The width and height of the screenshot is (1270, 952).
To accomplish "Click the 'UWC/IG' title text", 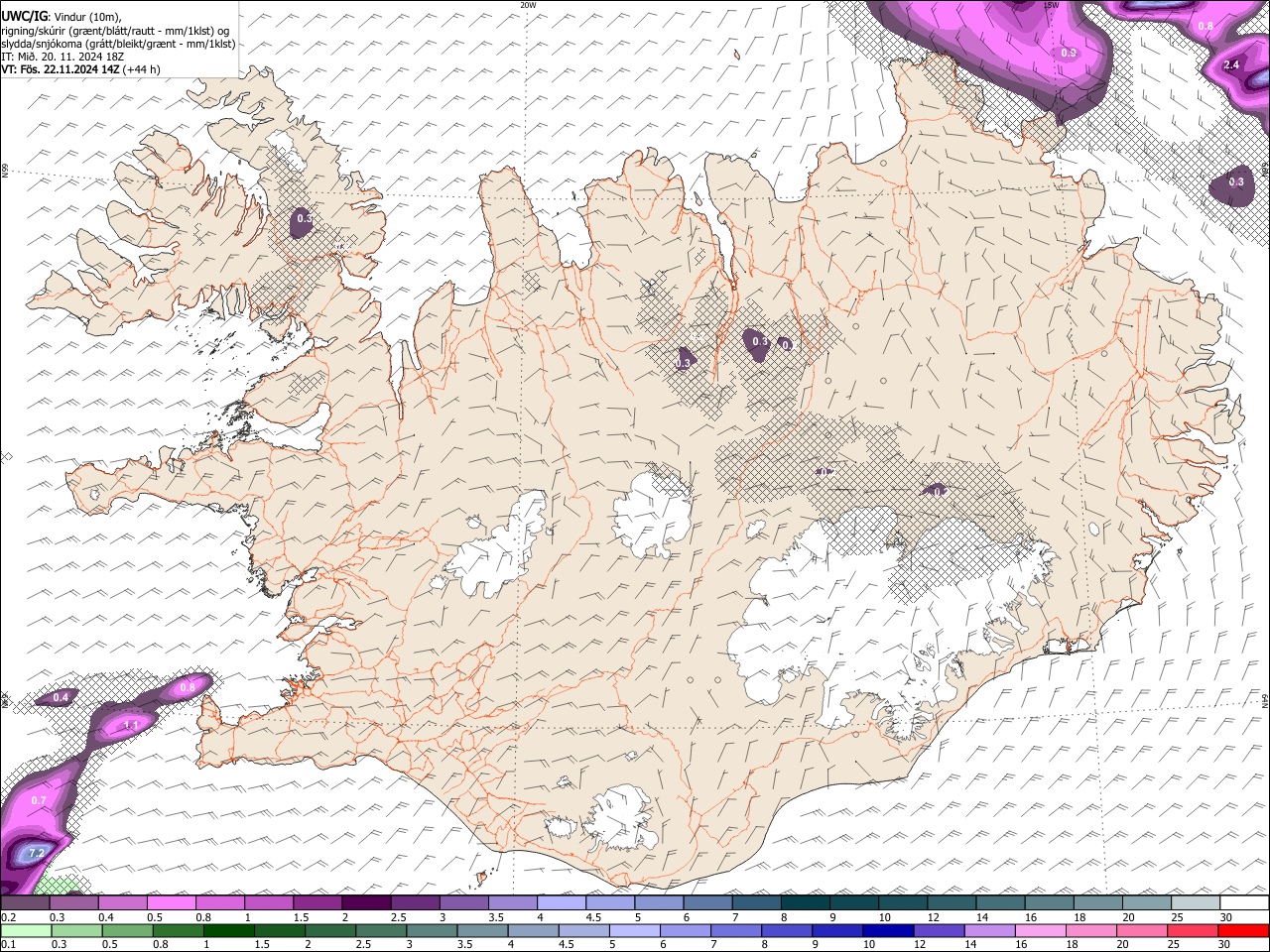I will point(23,16).
